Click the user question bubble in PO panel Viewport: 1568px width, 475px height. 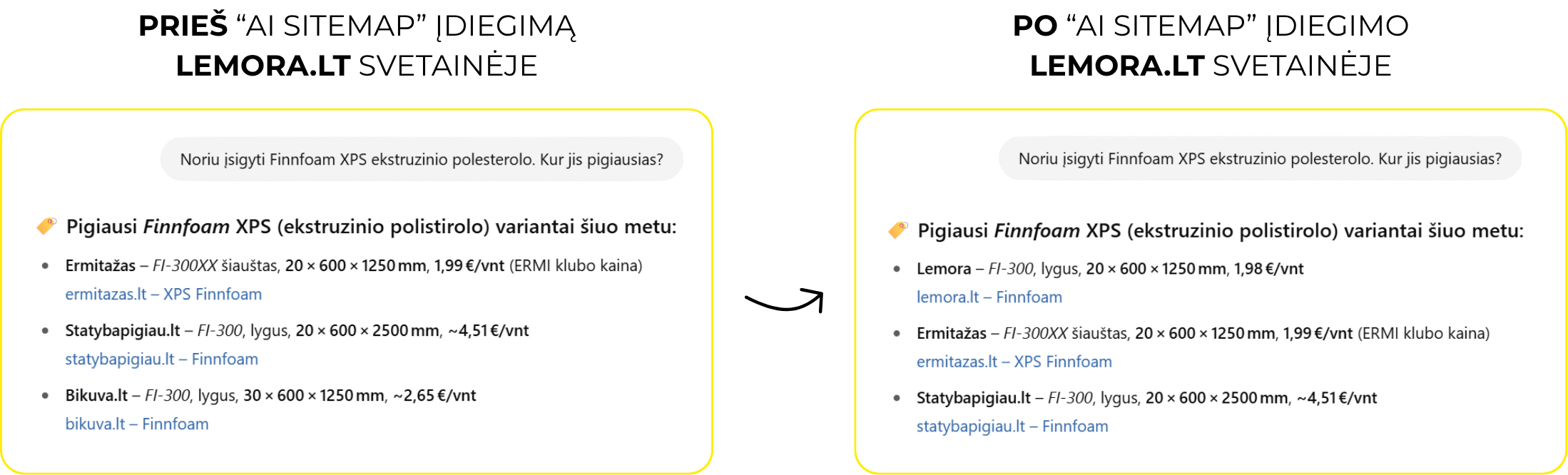(1260, 158)
